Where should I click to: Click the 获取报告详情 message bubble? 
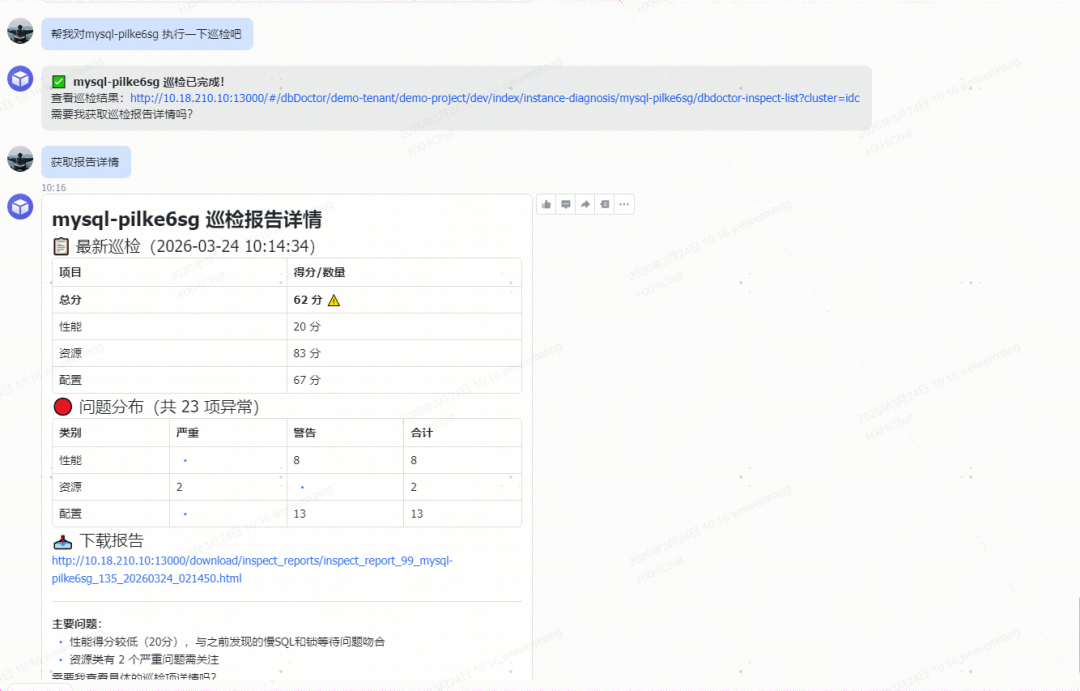[x=85, y=162]
